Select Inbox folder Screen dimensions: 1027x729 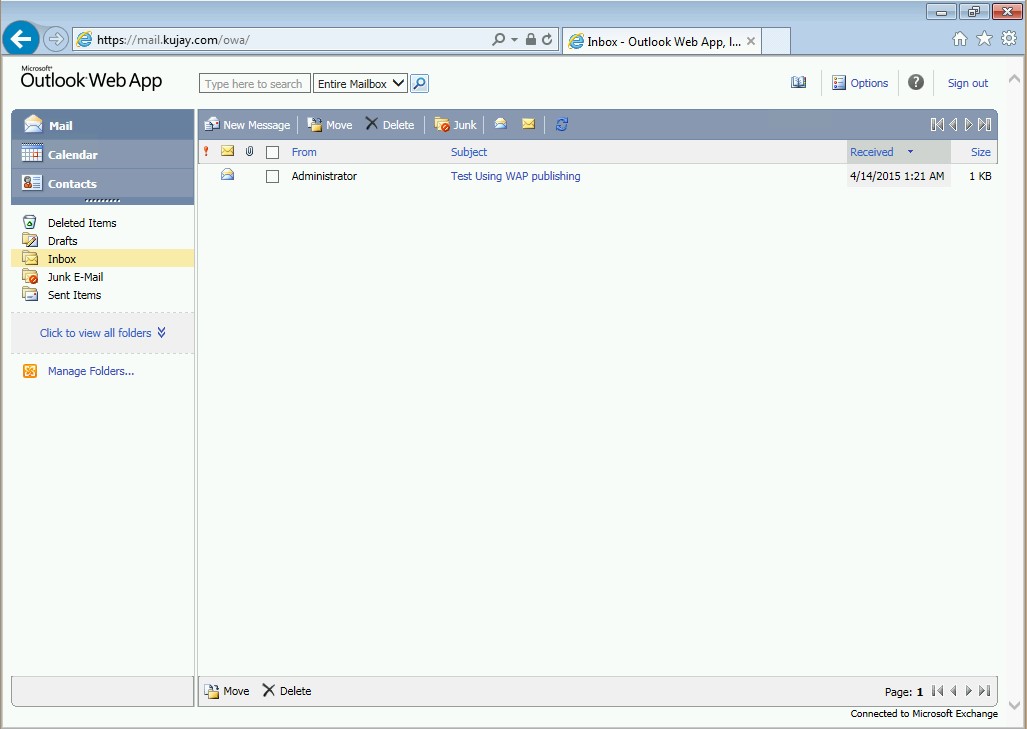tap(103, 259)
